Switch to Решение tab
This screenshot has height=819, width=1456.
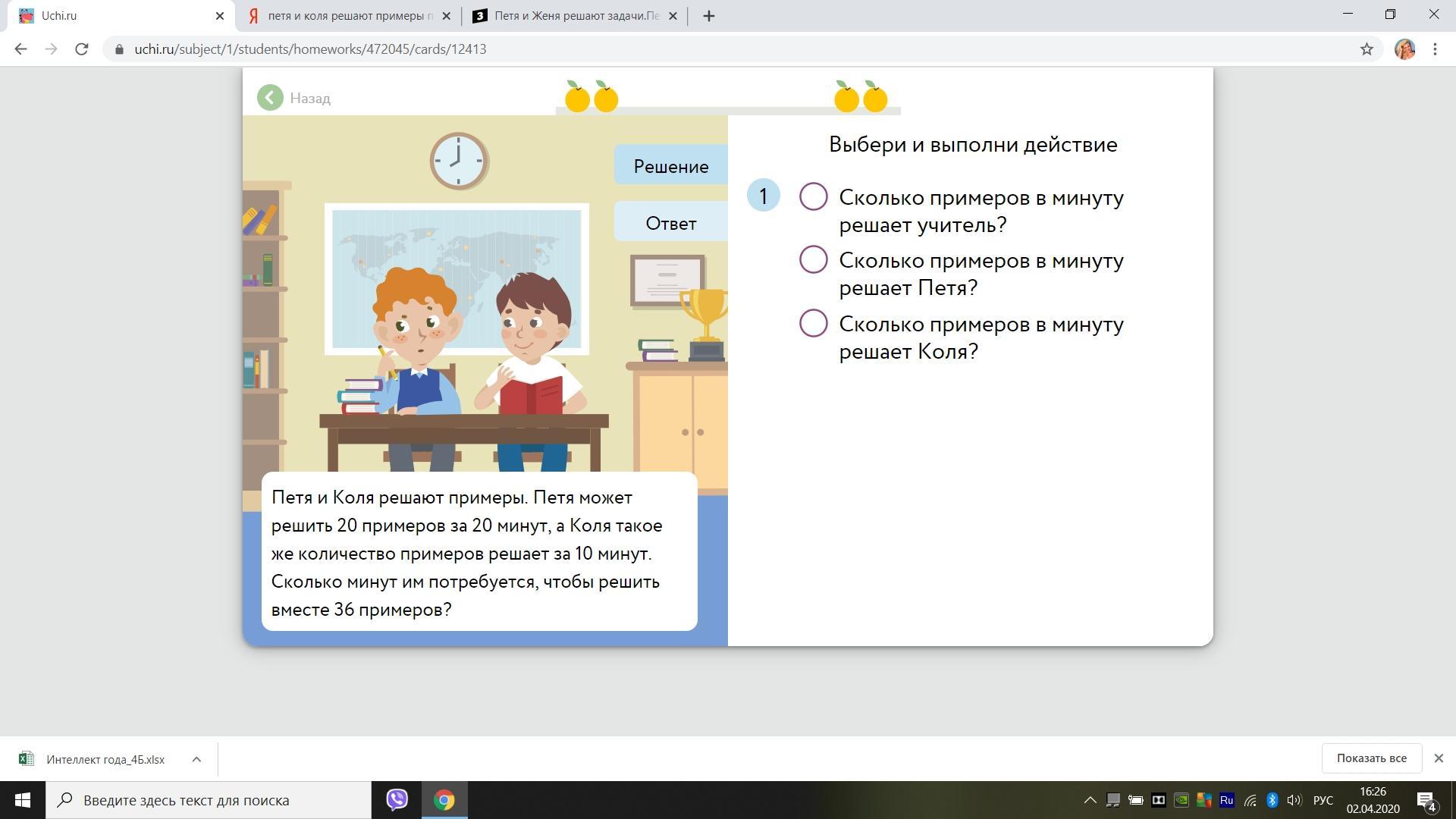click(x=671, y=167)
